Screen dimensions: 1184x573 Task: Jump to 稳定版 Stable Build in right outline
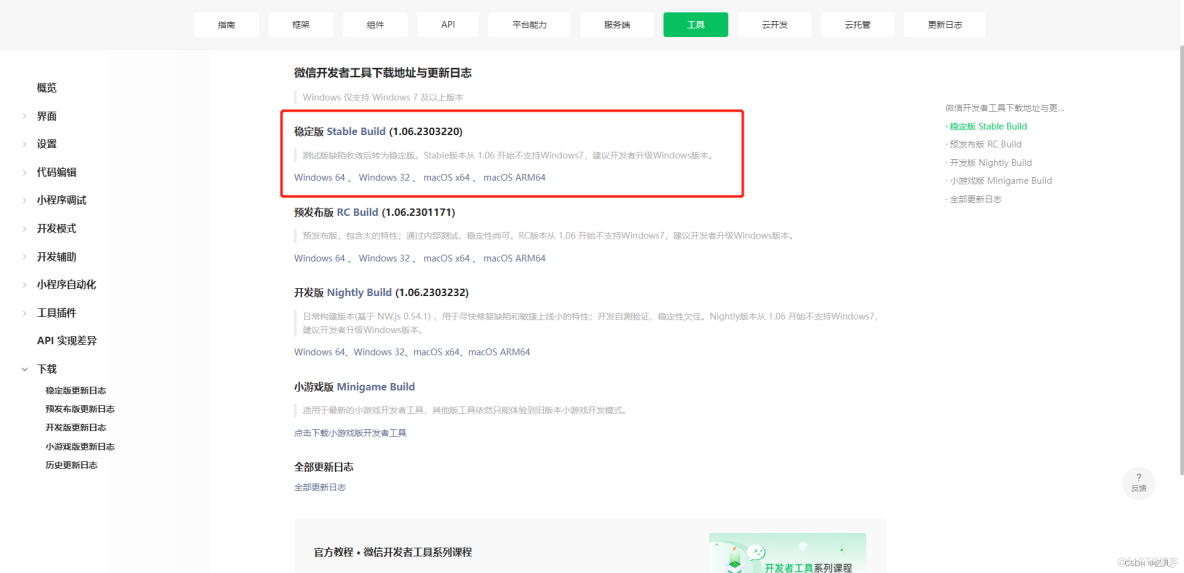click(986, 126)
